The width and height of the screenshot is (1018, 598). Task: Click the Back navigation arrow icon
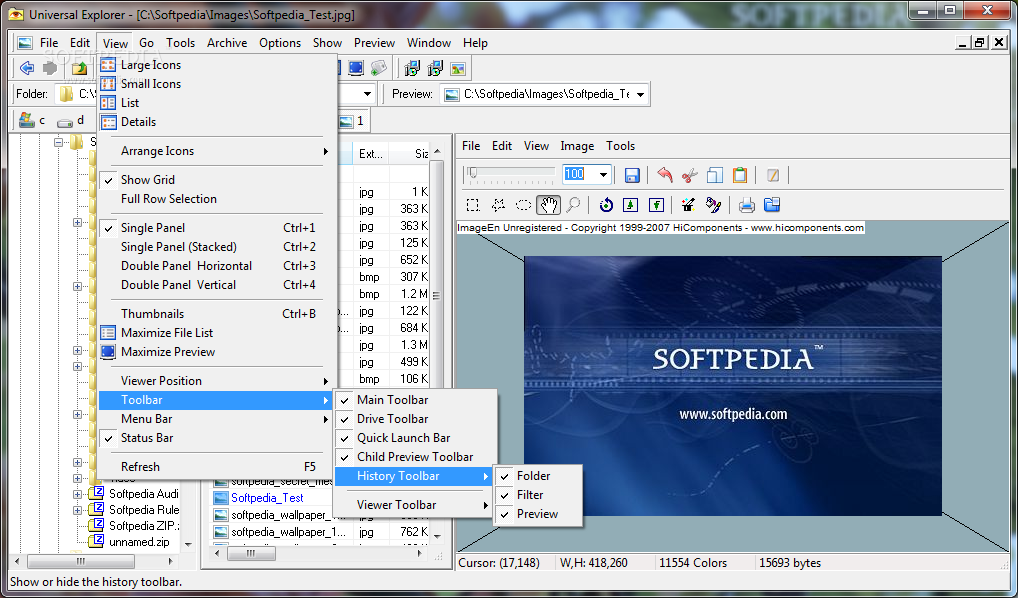tap(27, 68)
